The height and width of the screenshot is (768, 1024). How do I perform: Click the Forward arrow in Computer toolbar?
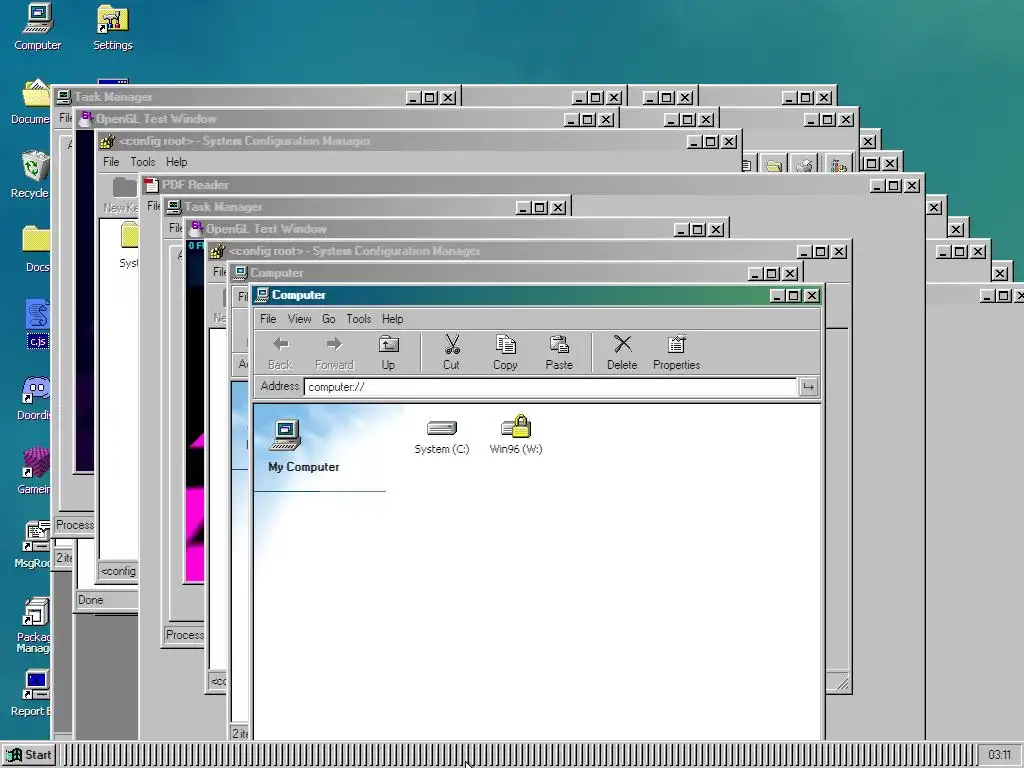pyautogui.click(x=334, y=353)
